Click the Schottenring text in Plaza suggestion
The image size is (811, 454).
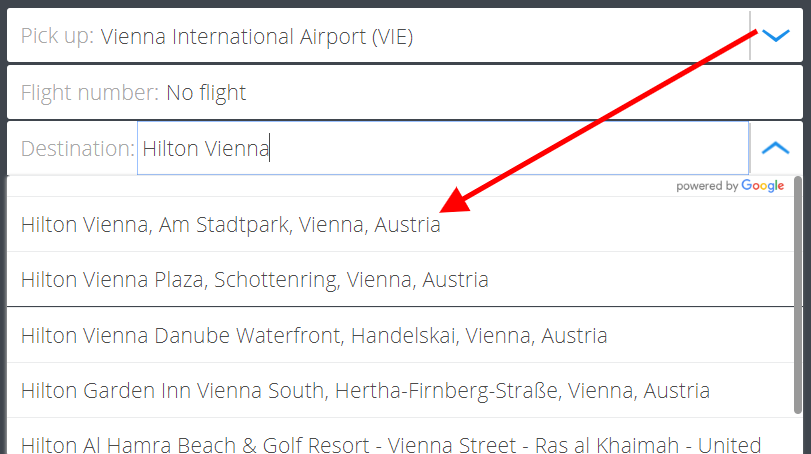coord(277,280)
